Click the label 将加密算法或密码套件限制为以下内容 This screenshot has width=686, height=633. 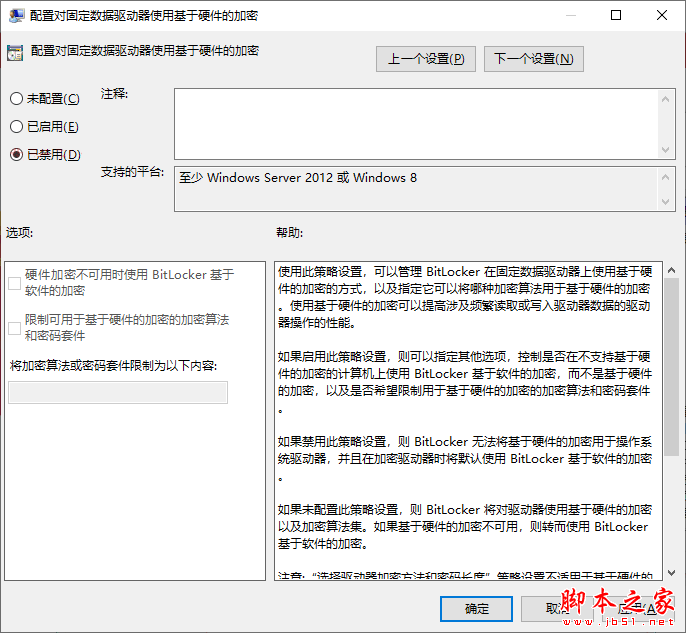(113, 365)
